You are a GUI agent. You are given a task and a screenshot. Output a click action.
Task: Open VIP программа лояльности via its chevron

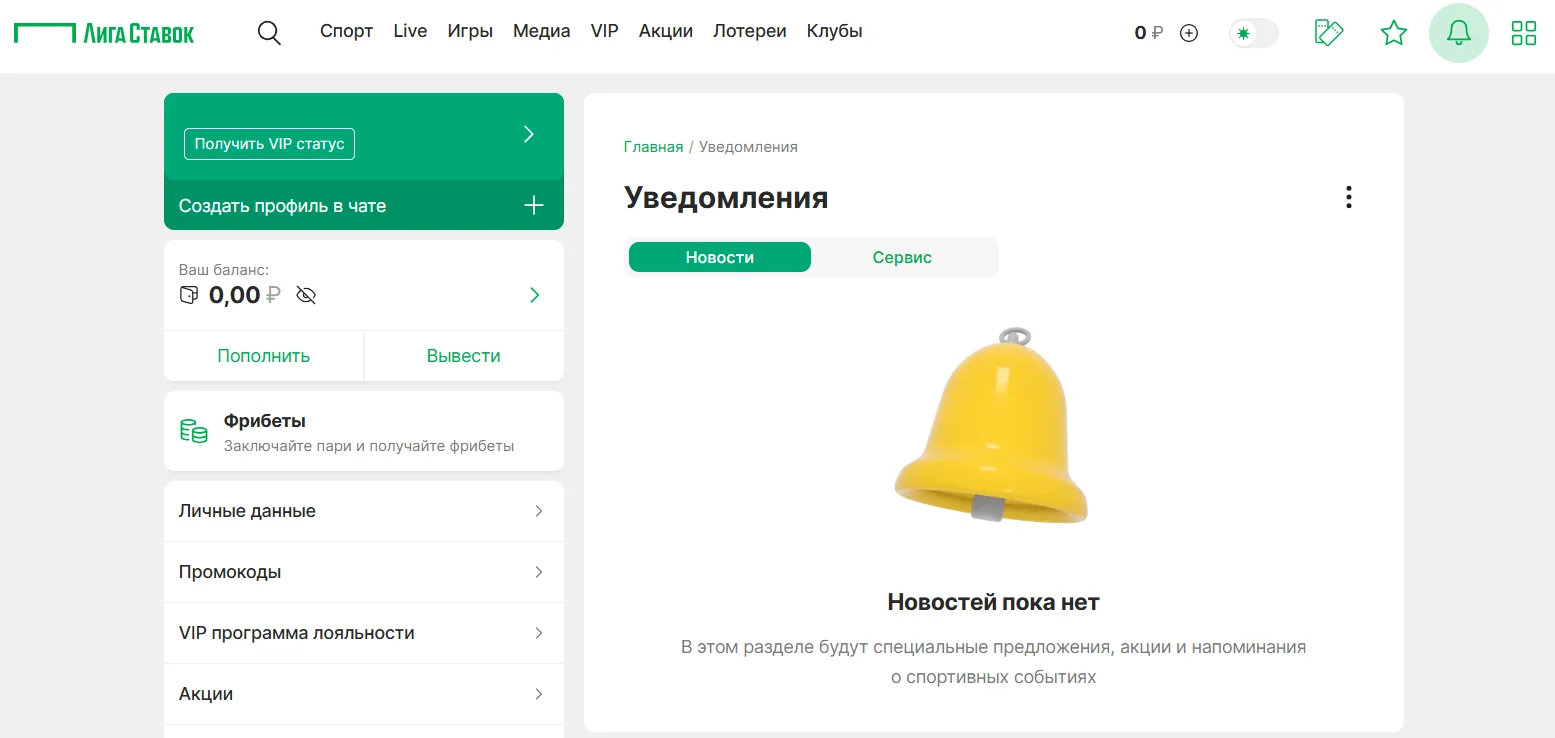[539, 633]
